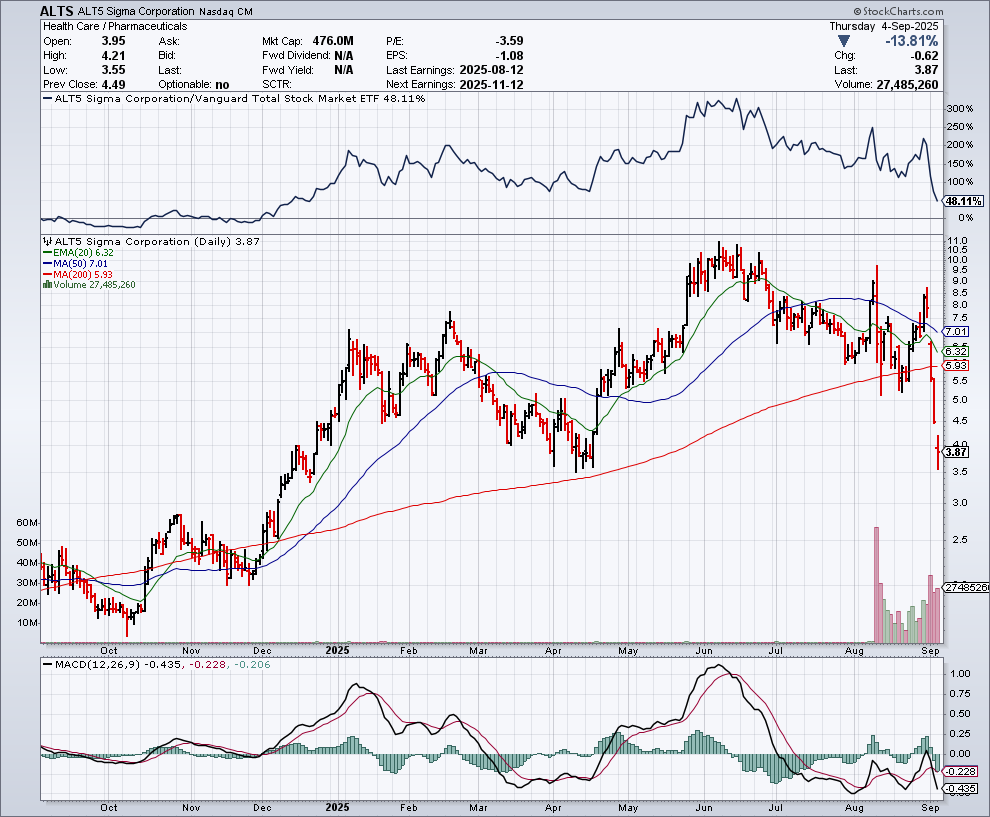The width and height of the screenshot is (990, 817).
Task: Select the green EMA(20) line marker
Action: (x=49, y=252)
